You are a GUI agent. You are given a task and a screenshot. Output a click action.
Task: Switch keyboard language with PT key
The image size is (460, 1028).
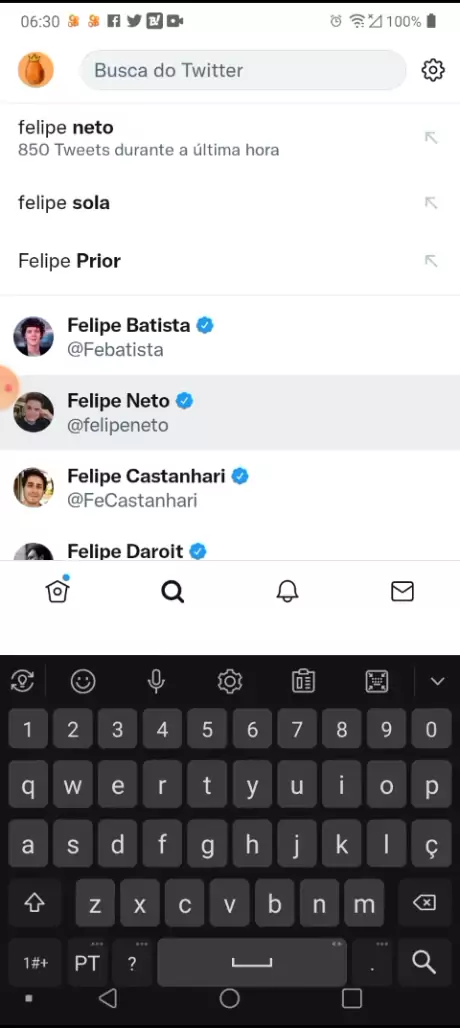[86, 962]
